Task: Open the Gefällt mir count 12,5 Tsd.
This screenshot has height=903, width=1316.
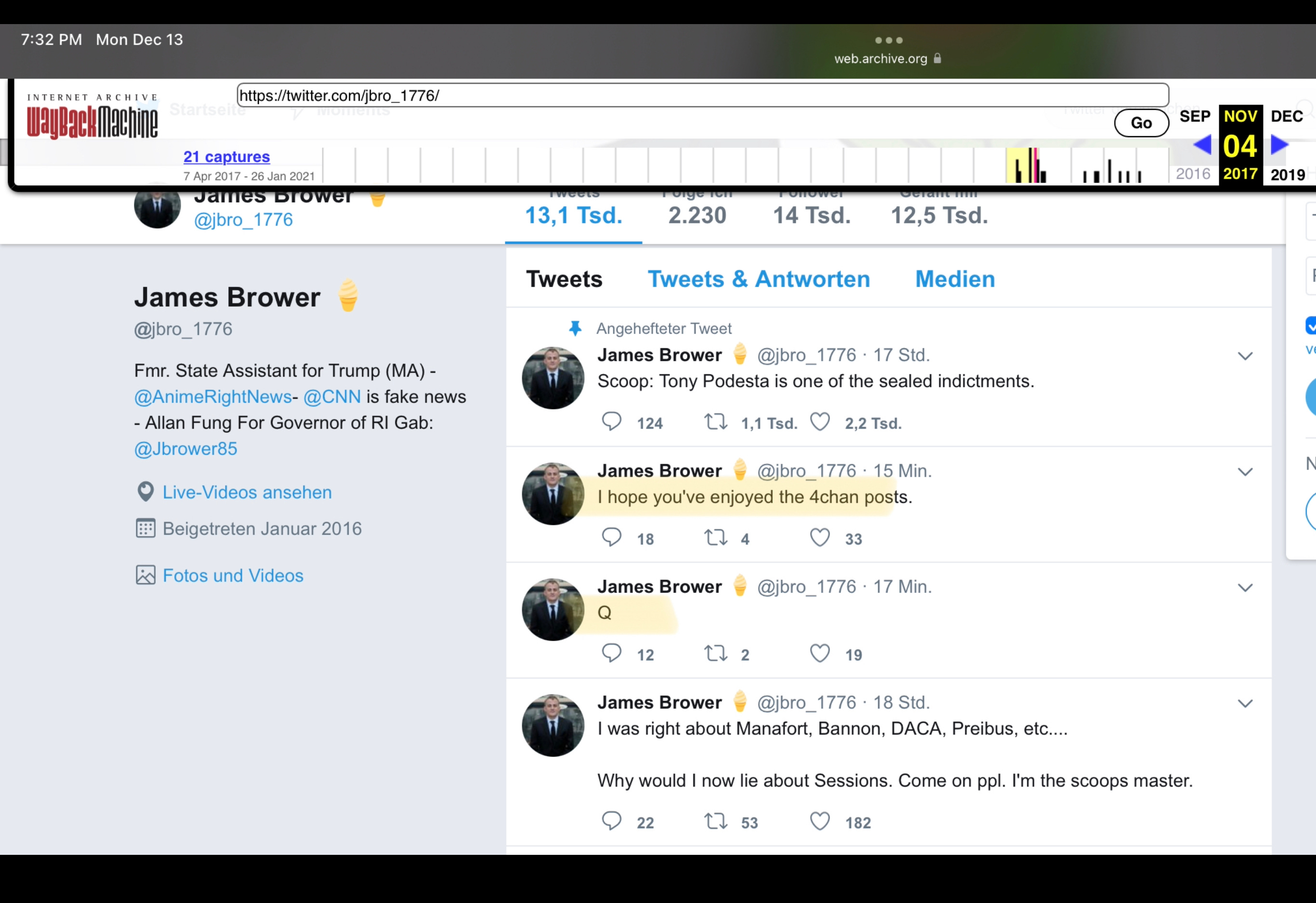Action: pos(939,215)
